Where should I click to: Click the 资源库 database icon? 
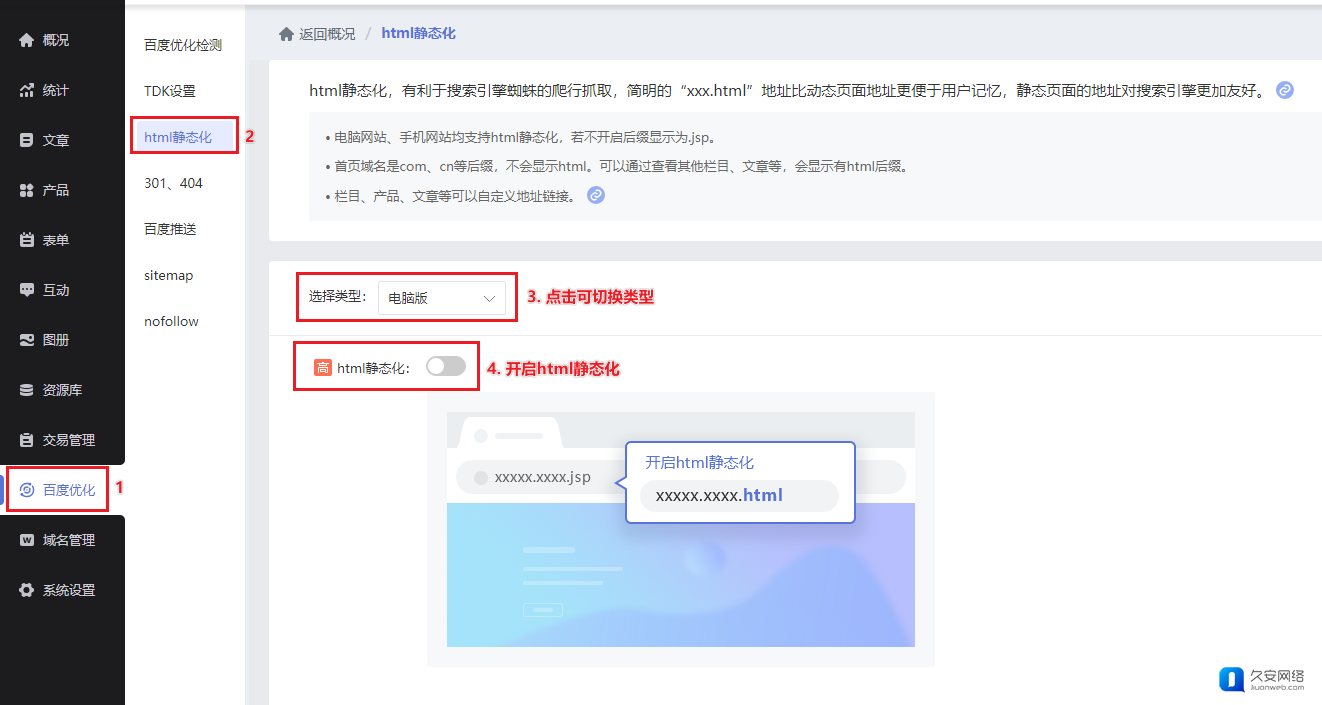coord(27,390)
